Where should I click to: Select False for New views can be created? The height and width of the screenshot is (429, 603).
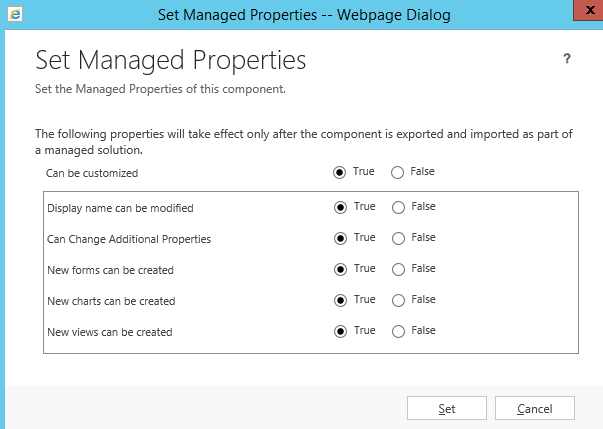(x=398, y=331)
